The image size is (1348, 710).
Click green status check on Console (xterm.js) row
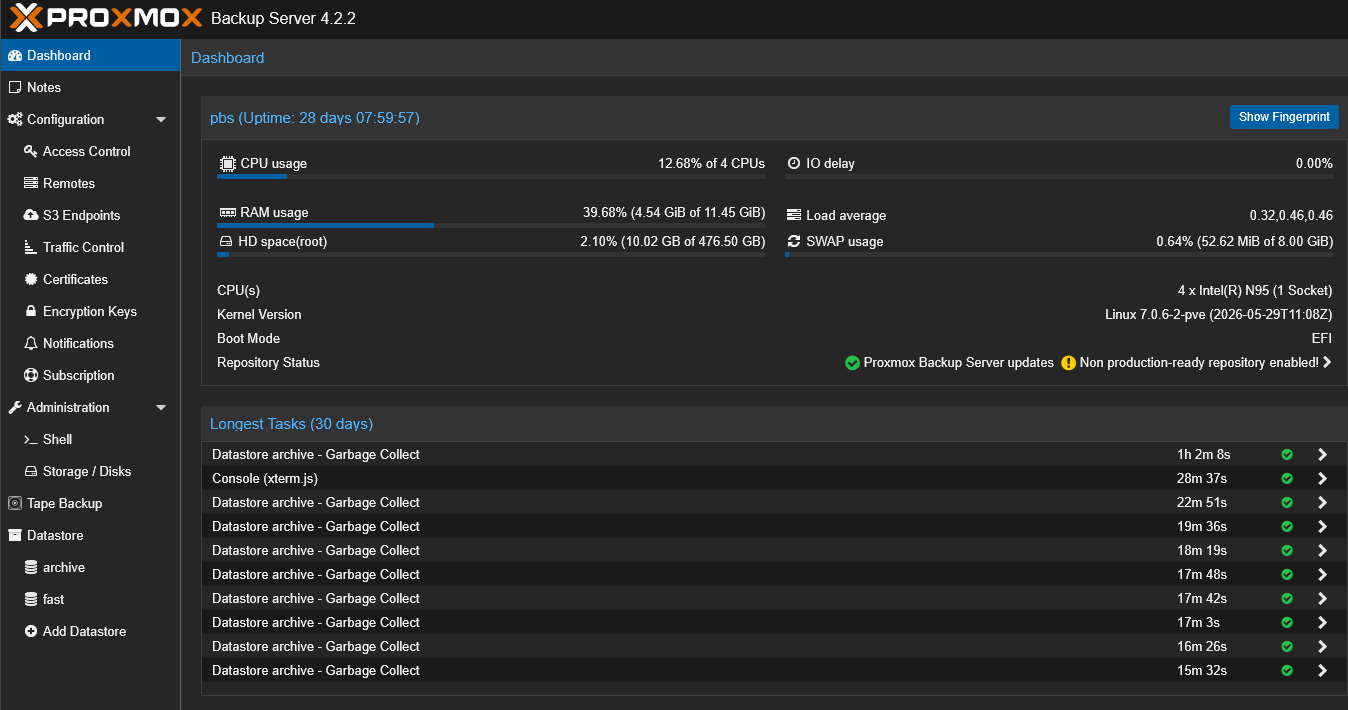coord(1287,479)
